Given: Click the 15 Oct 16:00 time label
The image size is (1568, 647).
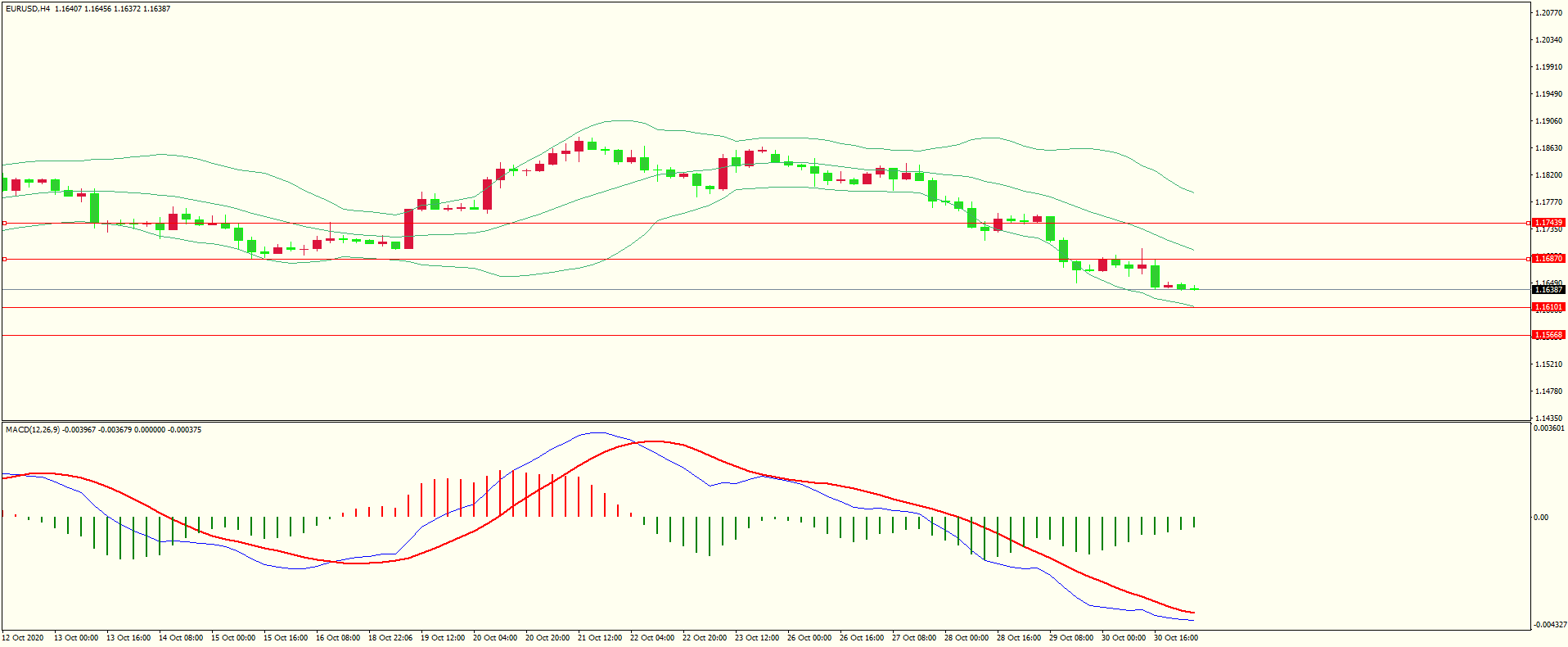Looking at the screenshot, I should coord(286,638).
